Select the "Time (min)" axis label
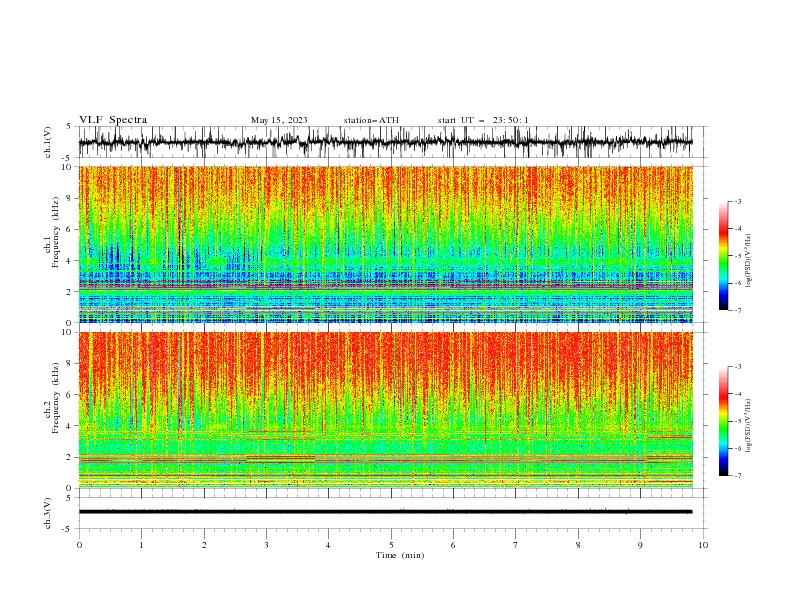This screenshot has width=792, height=612. 400,555
